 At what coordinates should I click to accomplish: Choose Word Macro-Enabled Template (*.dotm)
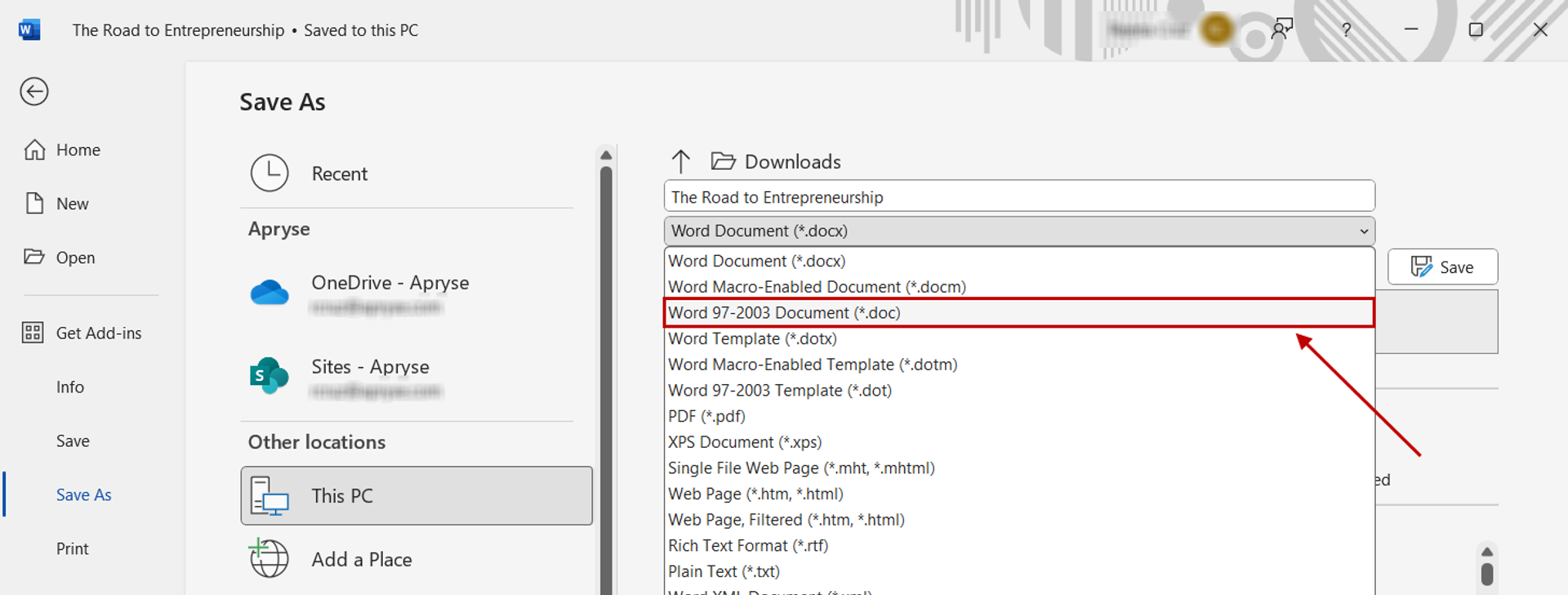point(1019,365)
